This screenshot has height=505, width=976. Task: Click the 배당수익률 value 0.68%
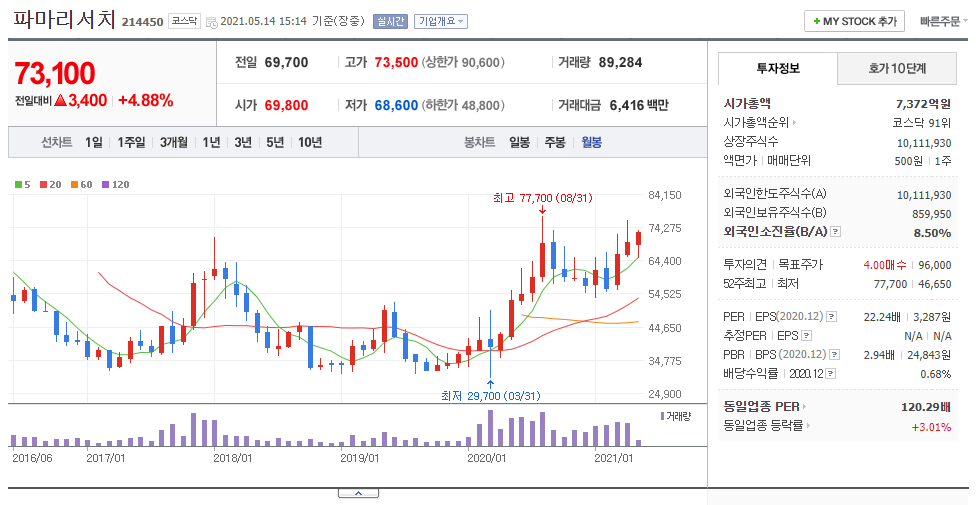coord(936,374)
